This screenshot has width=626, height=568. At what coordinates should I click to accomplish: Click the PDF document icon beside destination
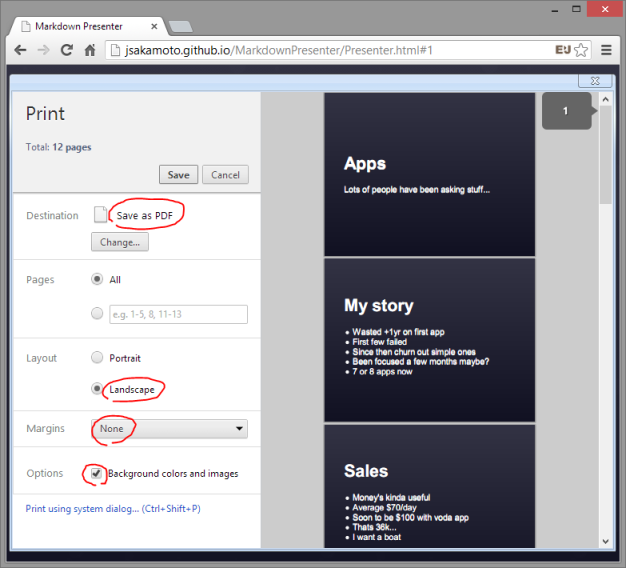[x=100, y=215]
